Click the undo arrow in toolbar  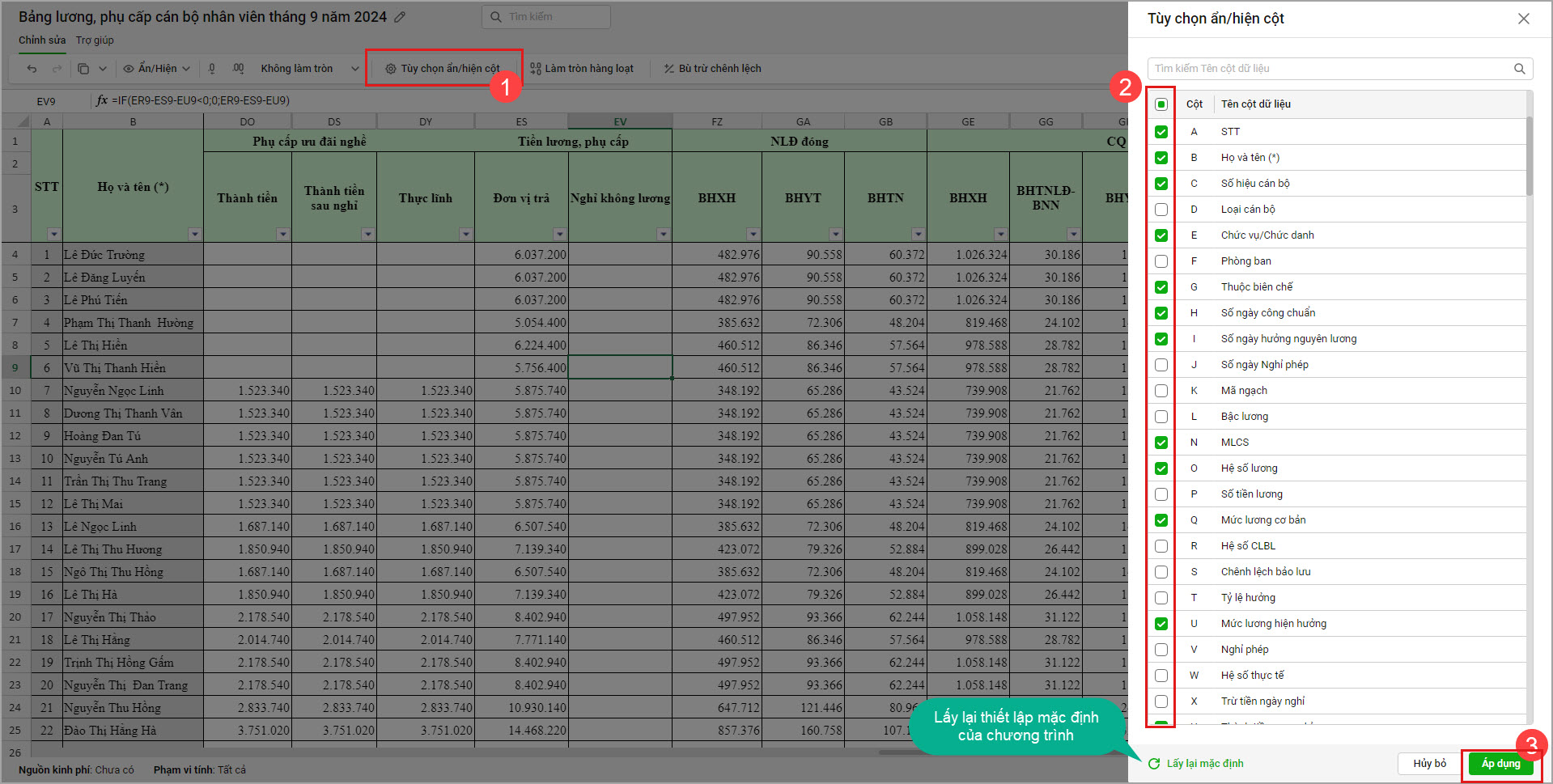coord(32,69)
